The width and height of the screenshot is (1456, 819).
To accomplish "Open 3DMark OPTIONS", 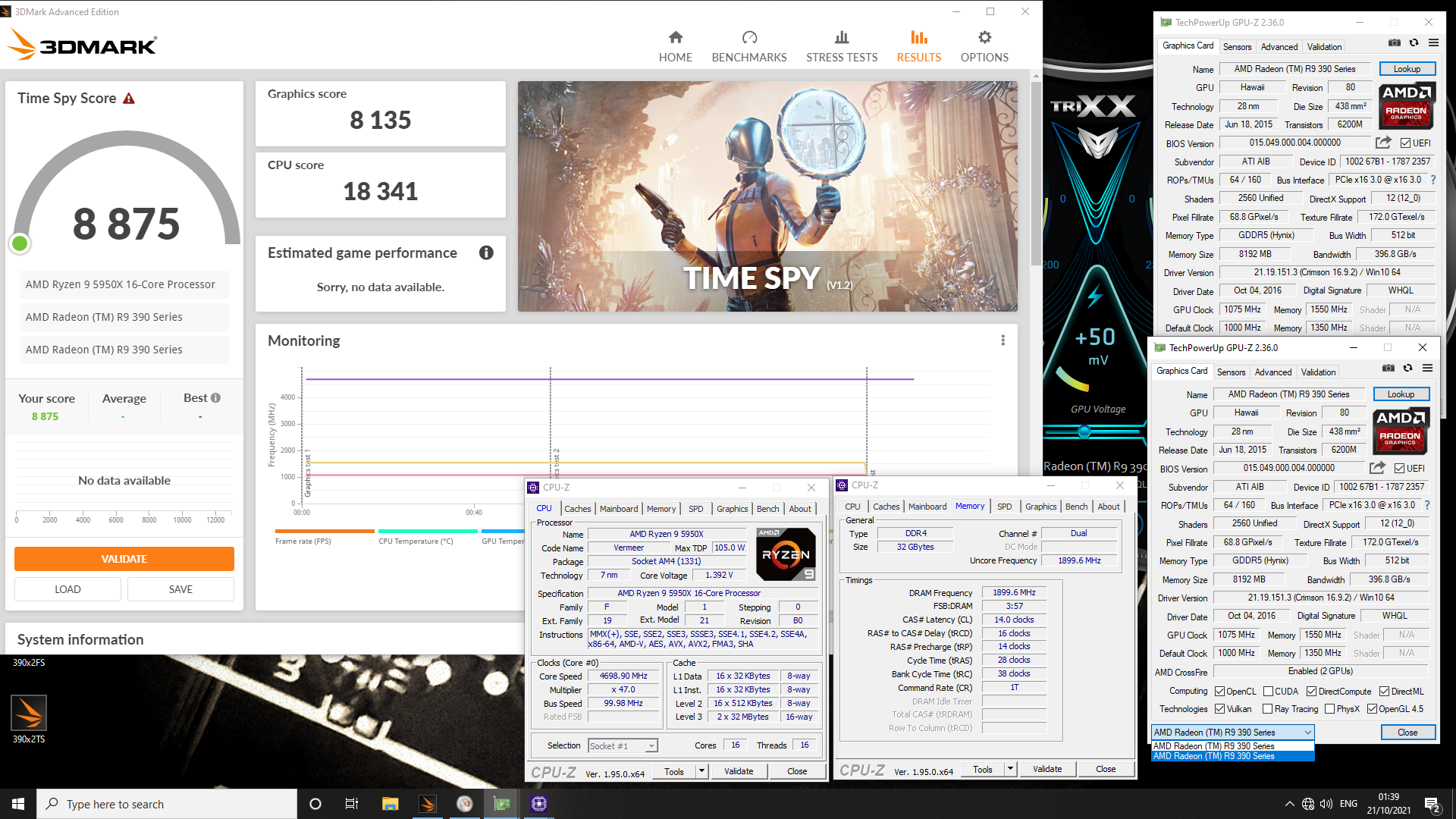I will [984, 47].
